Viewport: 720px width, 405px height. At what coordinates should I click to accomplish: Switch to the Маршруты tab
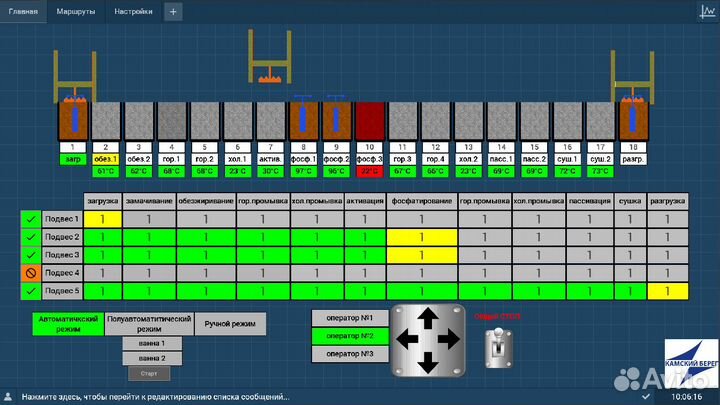click(77, 12)
